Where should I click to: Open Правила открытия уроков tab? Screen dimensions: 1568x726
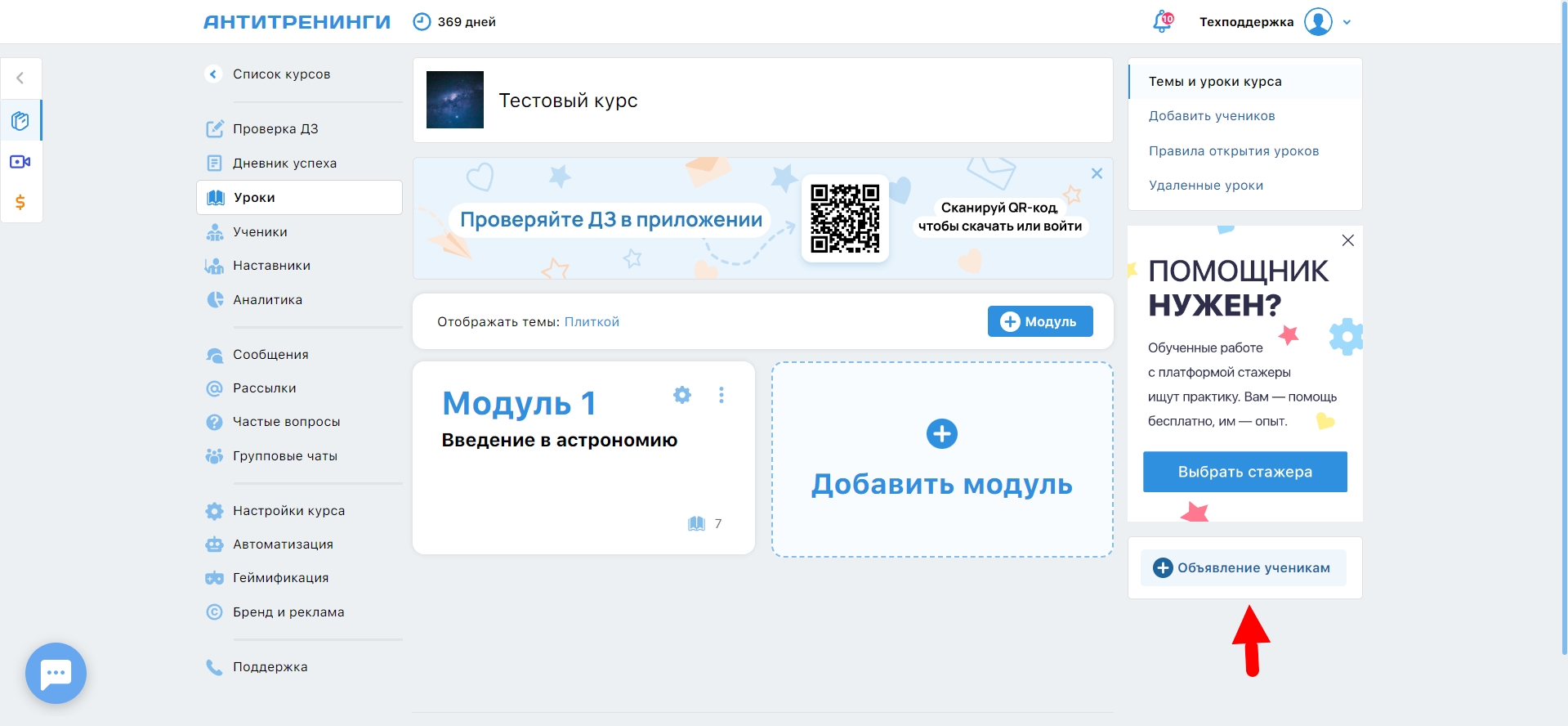1233,151
